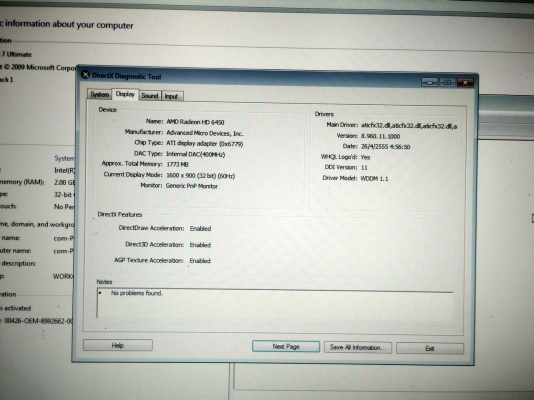
Task: Click the DirectX Diagnostic Tool title icon
Action: [x=85, y=75]
